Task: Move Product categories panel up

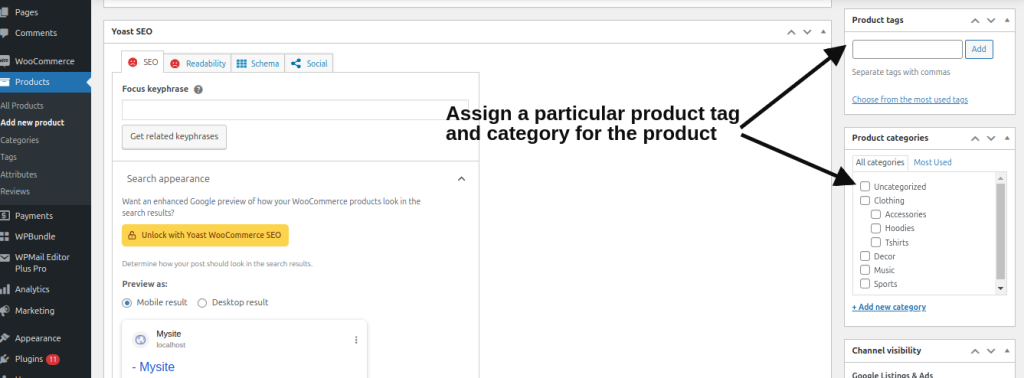Action: click(975, 138)
